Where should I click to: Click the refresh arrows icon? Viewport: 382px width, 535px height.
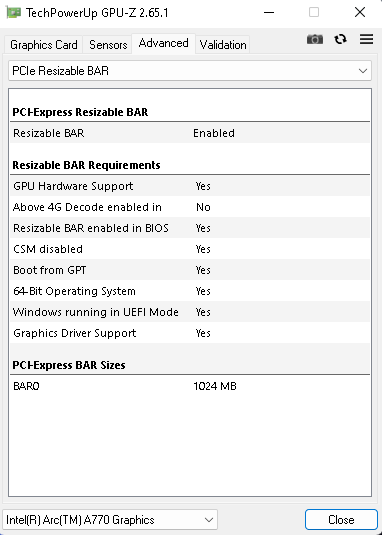coord(340,39)
